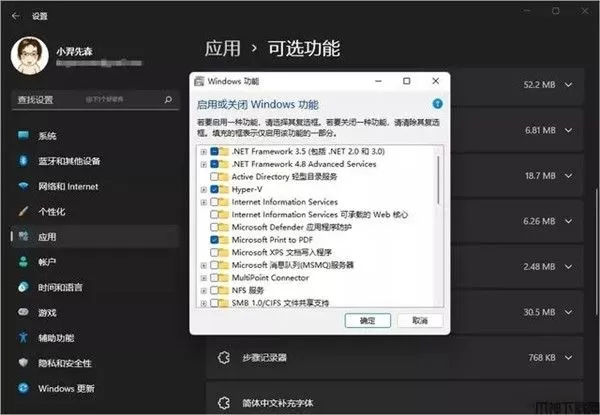The image size is (600, 415).
Task: Expand Internet Information Services tree node
Action: pyautogui.click(x=204, y=202)
